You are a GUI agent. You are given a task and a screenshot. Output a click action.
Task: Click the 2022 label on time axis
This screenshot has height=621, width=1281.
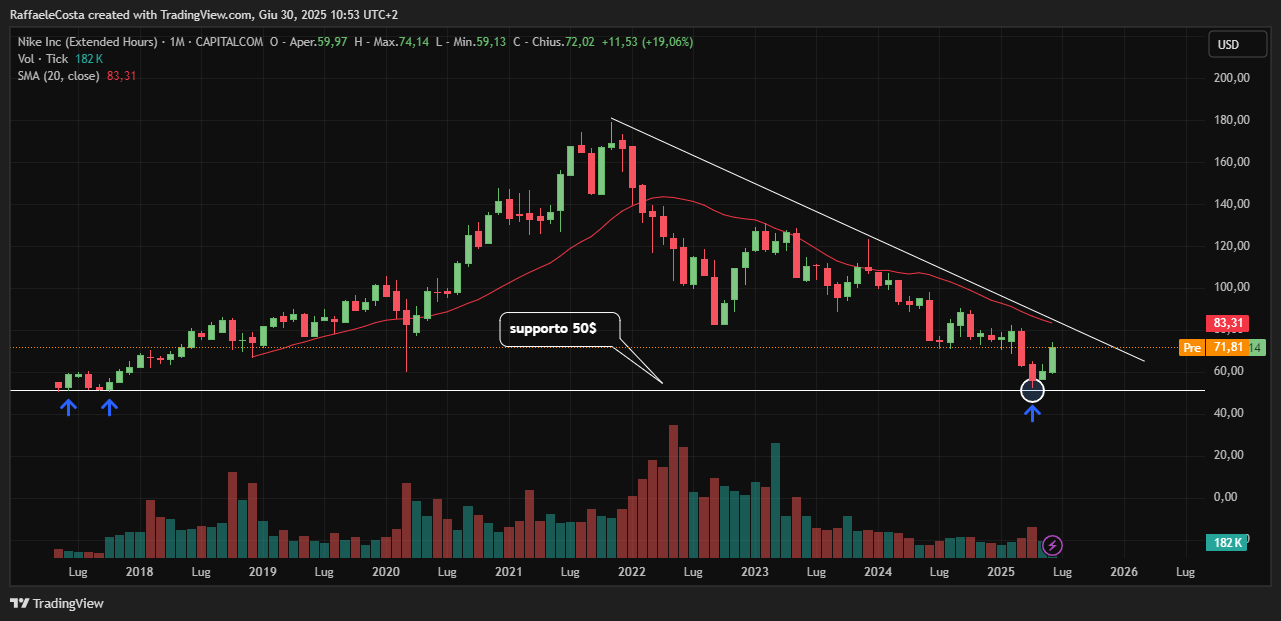tap(631, 572)
